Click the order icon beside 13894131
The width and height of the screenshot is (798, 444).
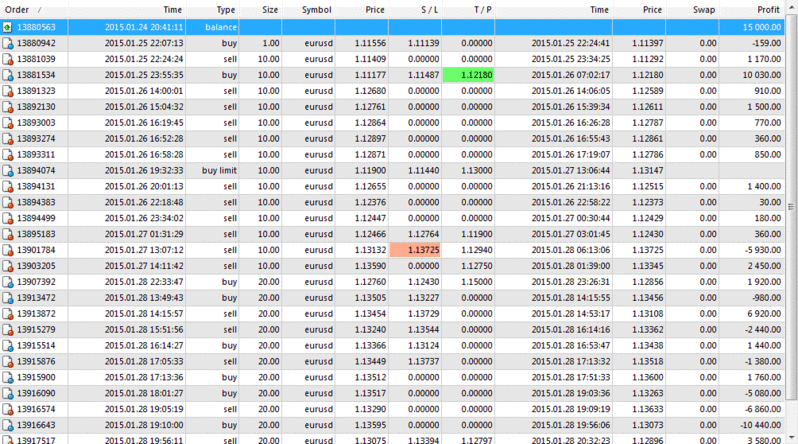8,186
